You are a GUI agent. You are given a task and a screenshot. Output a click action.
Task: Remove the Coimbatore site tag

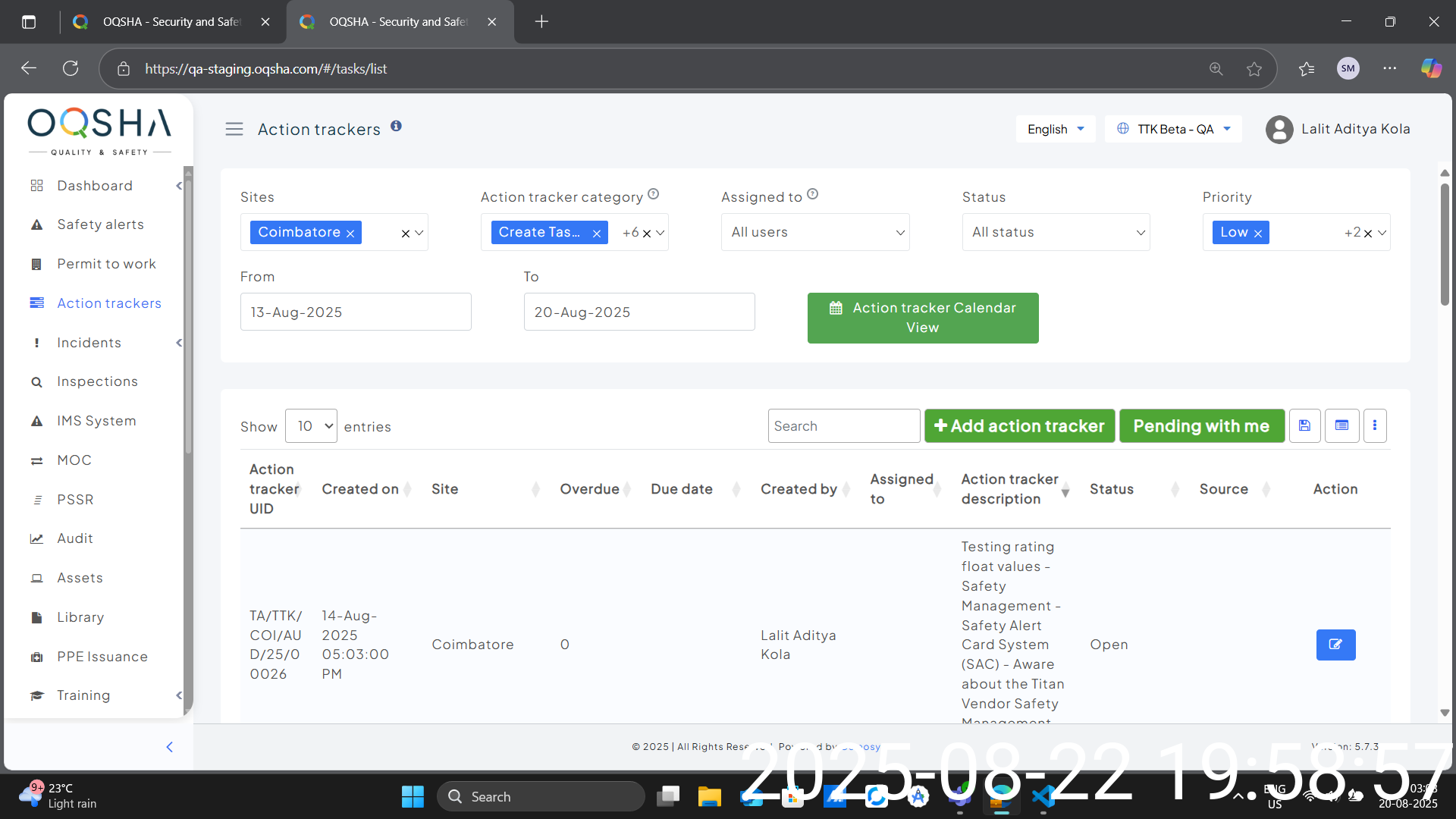click(x=350, y=234)
